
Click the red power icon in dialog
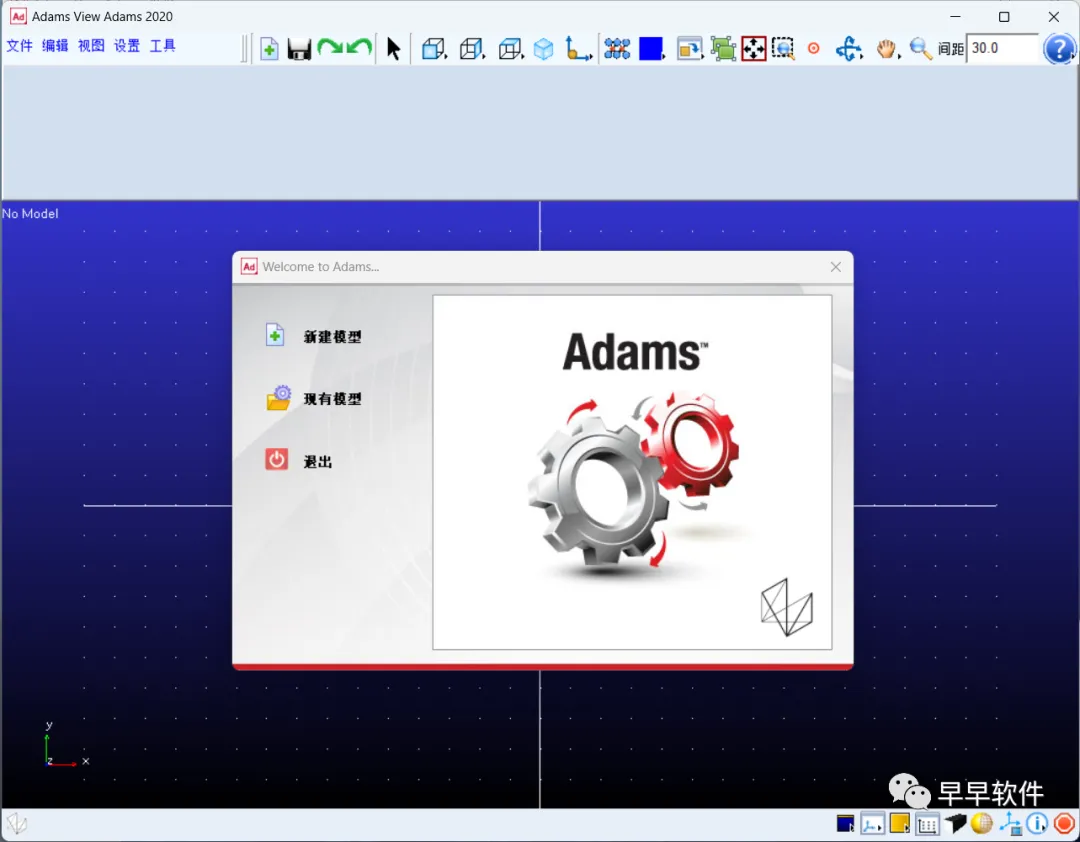[277, 459]
